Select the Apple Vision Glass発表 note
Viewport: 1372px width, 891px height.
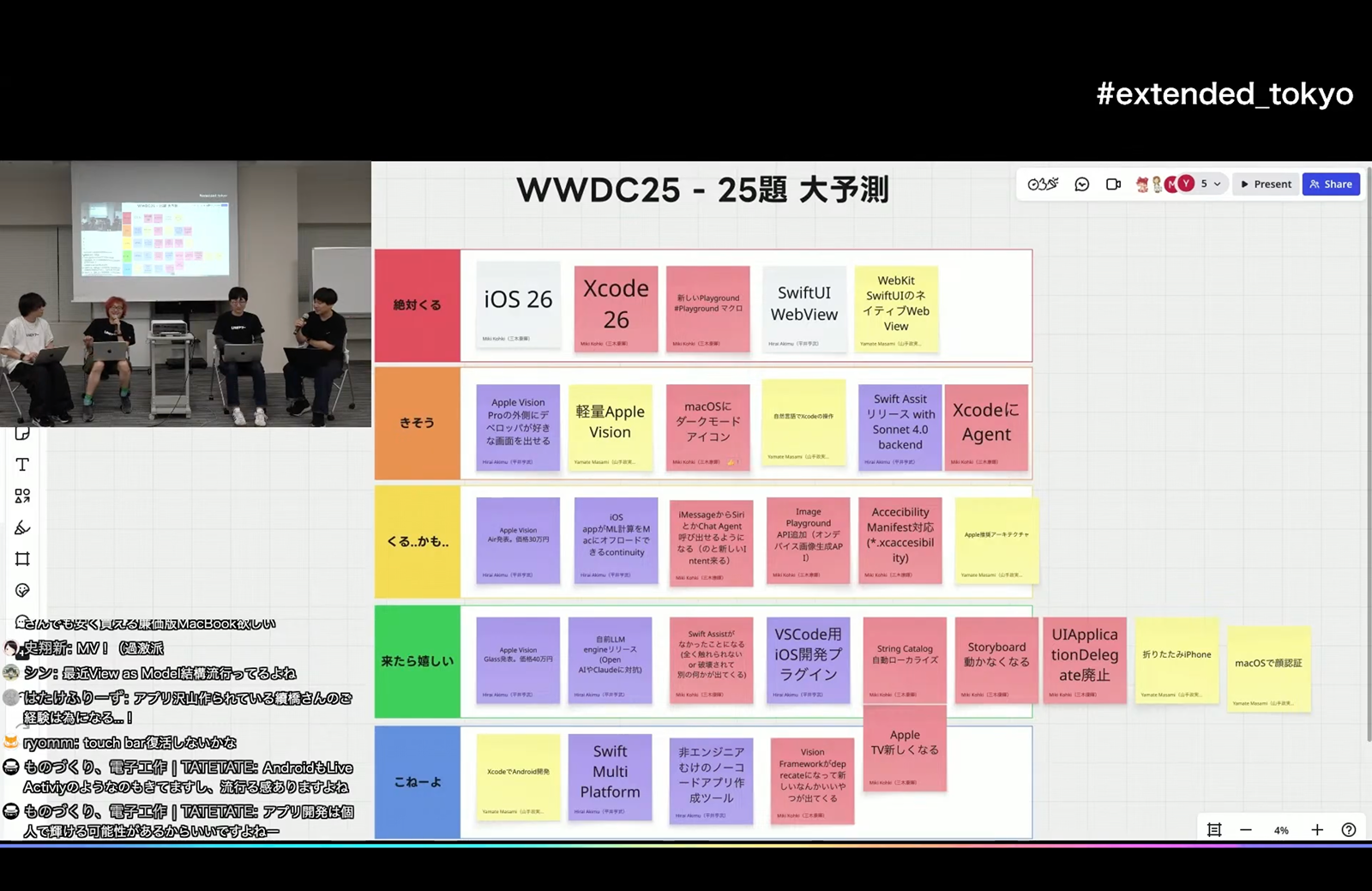click(x=518, y=659)
